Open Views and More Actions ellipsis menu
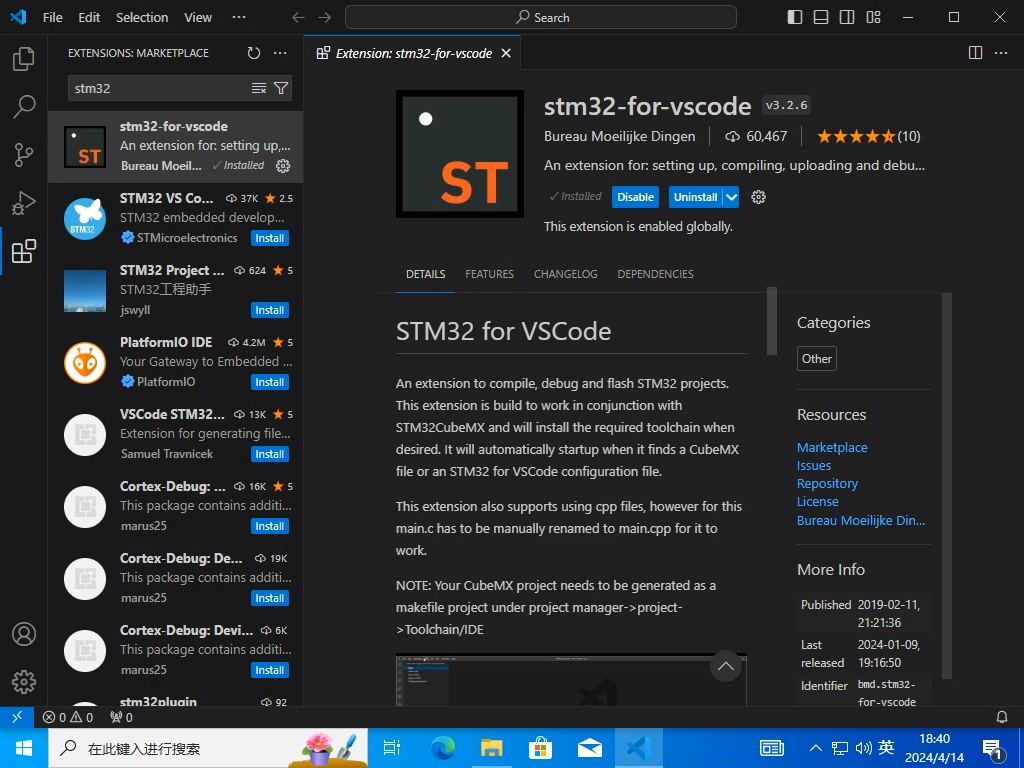This screenshot has height=768, width=1024. click(x=281, y=53)
